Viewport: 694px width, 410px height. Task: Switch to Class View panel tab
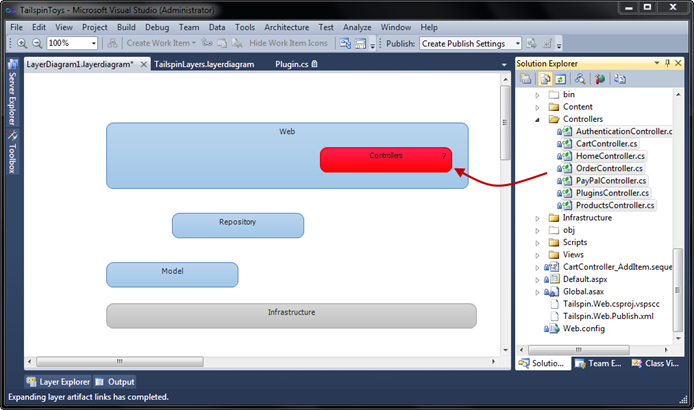[656, 364]
